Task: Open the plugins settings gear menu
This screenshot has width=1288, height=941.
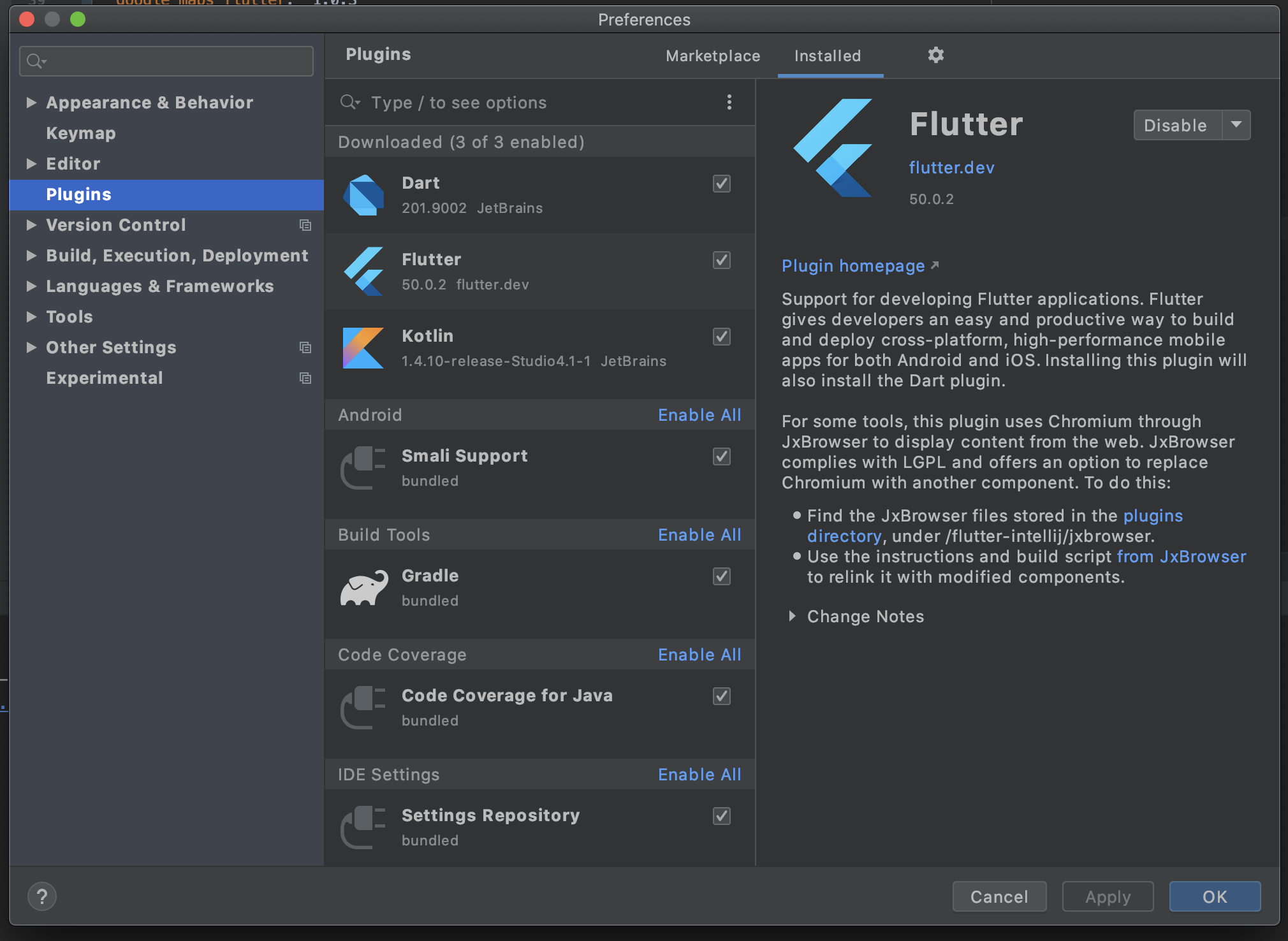Action: [935, 55]
